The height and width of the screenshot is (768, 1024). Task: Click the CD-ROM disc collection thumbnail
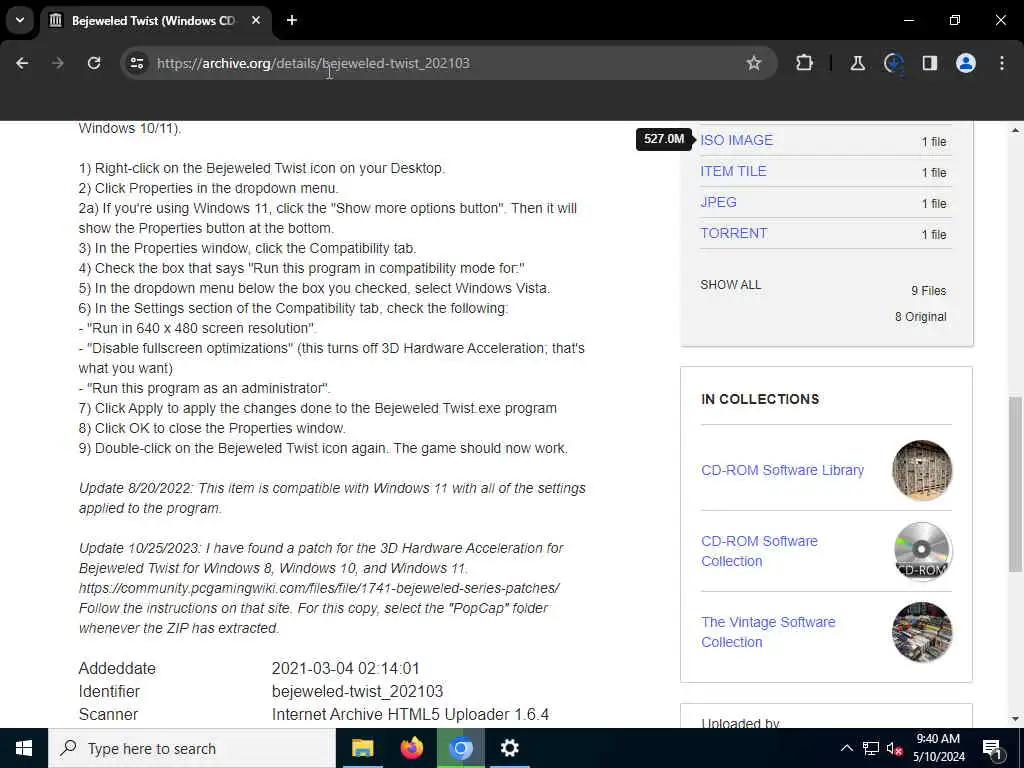pyautogui.click(x=922, y=551)
